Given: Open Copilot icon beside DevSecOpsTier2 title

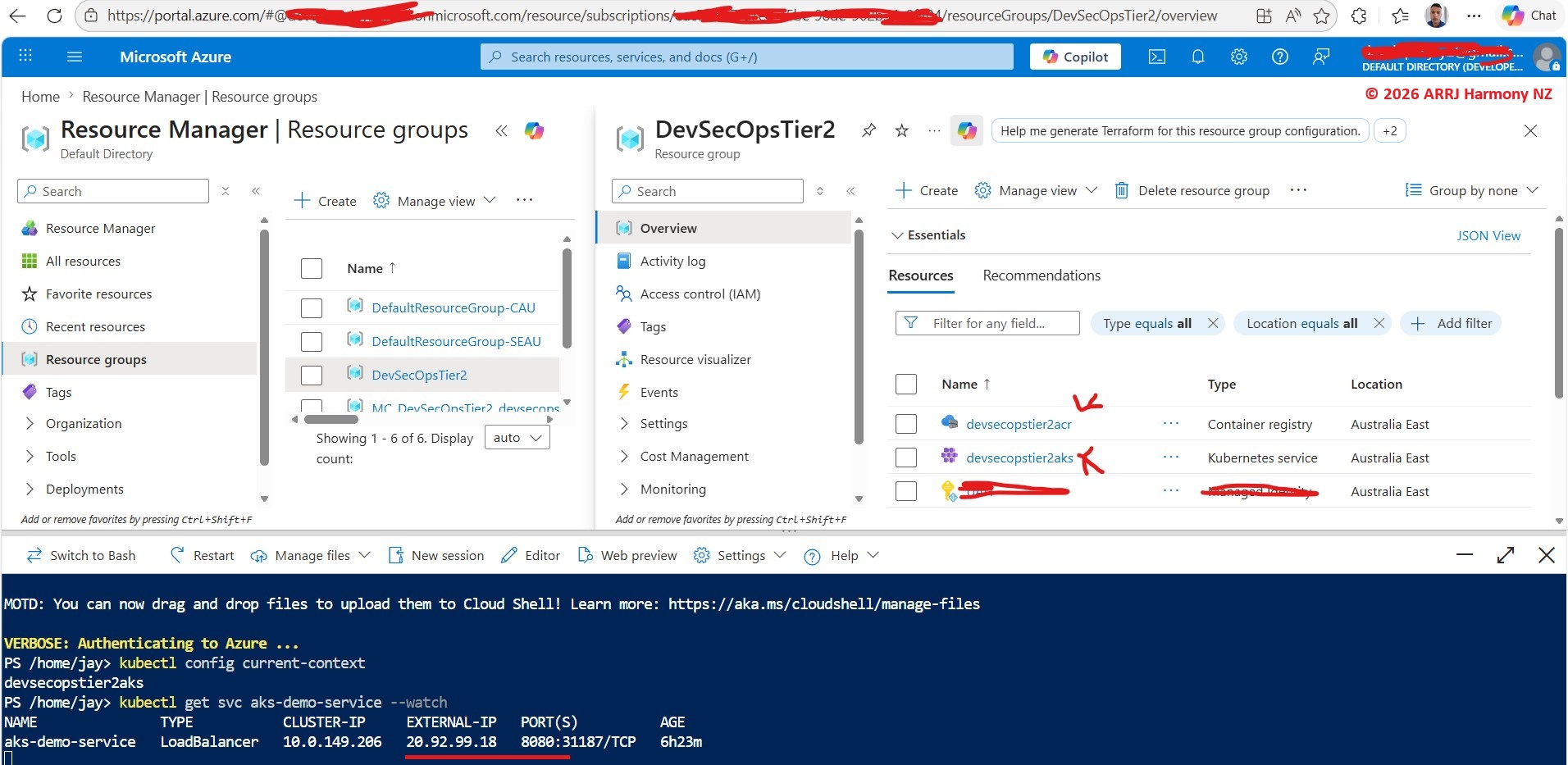Looking at the screenshot, I should click(x=967, y=130).
